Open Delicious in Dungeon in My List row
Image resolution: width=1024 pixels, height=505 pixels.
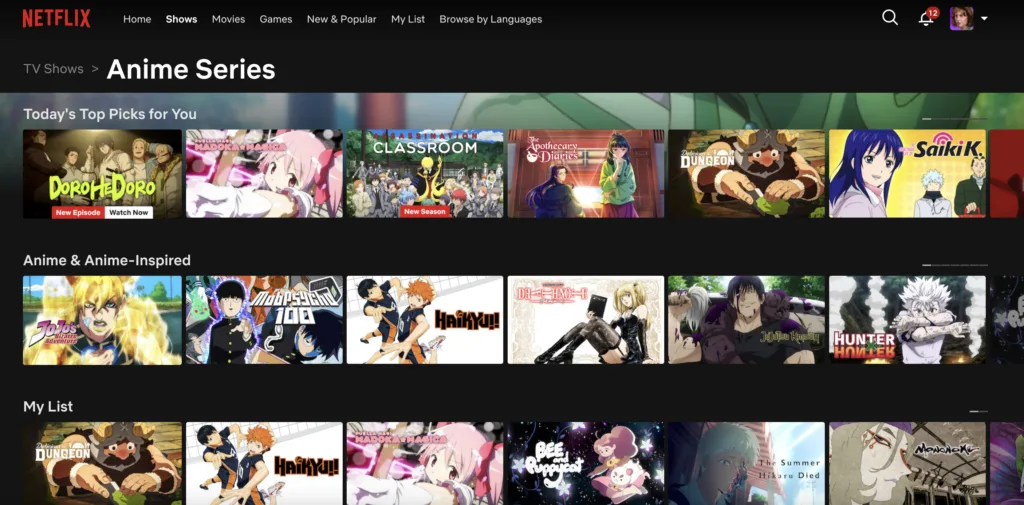point(103,463)
